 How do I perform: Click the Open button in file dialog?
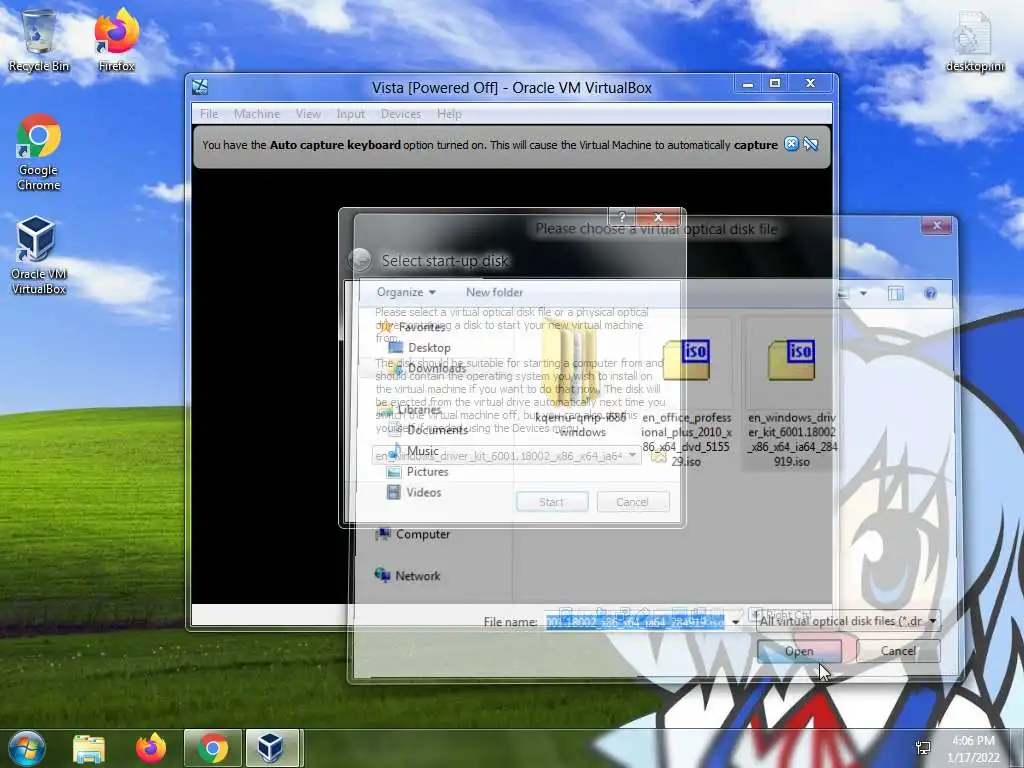click(799, 651)
